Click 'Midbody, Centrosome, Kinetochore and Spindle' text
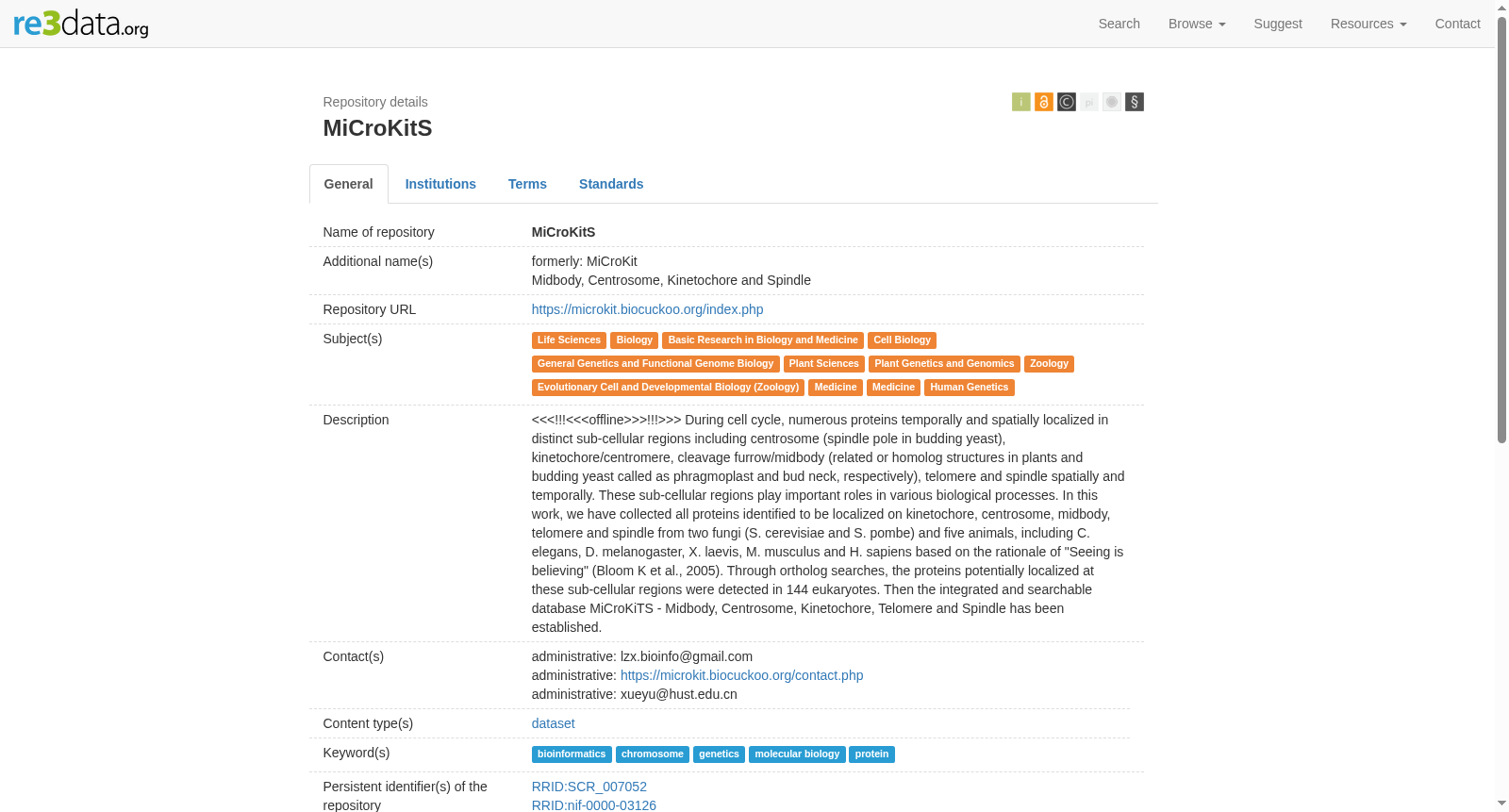Image resolution: width=1509 pixels, height=812 pixels. click(672, 280)
